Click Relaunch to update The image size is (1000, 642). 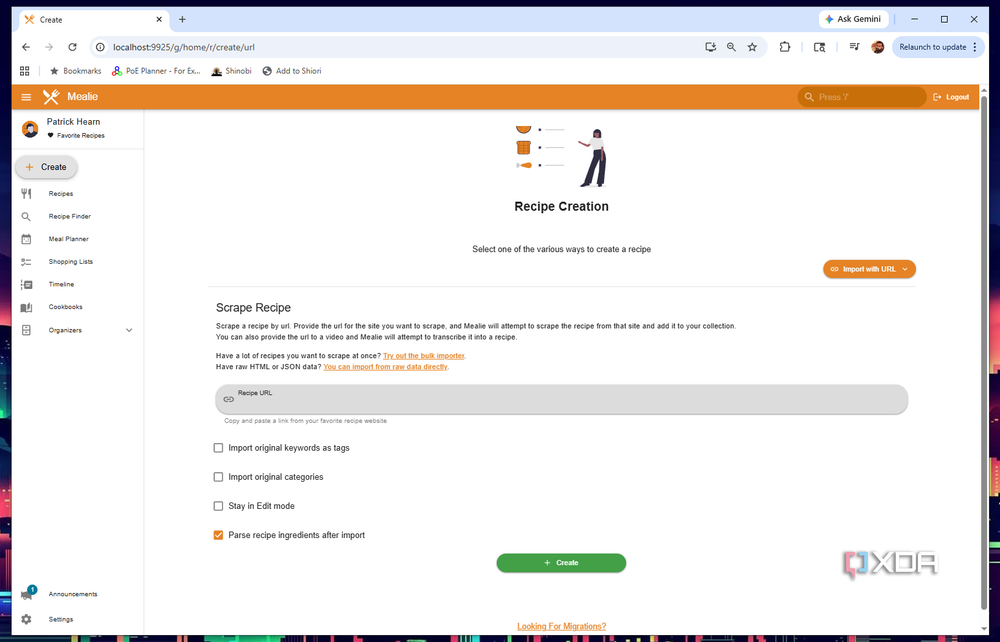[x=932, y=47]
